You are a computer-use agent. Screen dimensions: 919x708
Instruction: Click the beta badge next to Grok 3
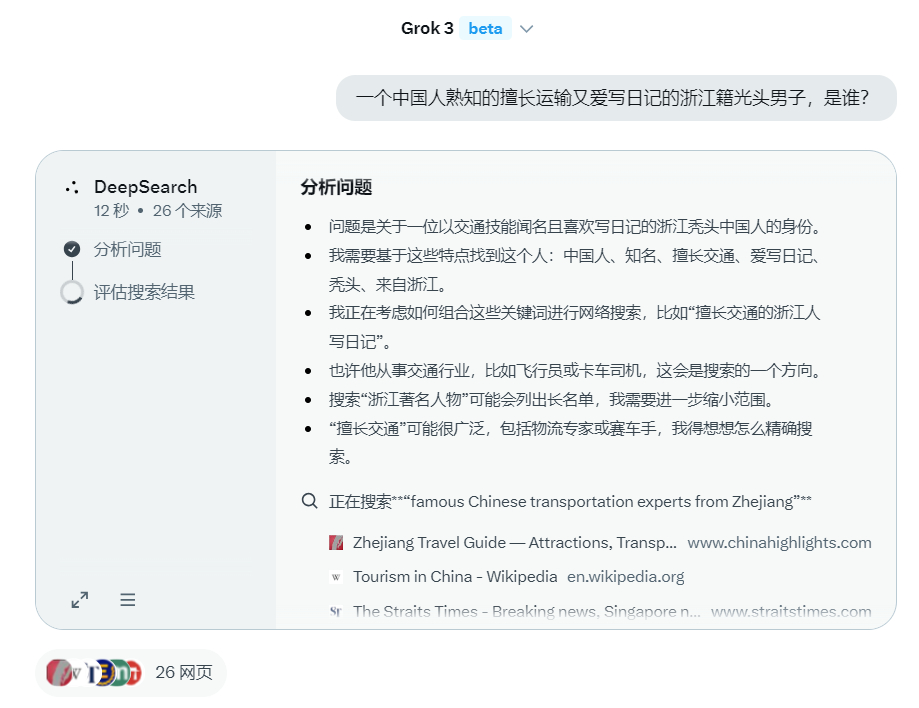click(x=485, y=28)
